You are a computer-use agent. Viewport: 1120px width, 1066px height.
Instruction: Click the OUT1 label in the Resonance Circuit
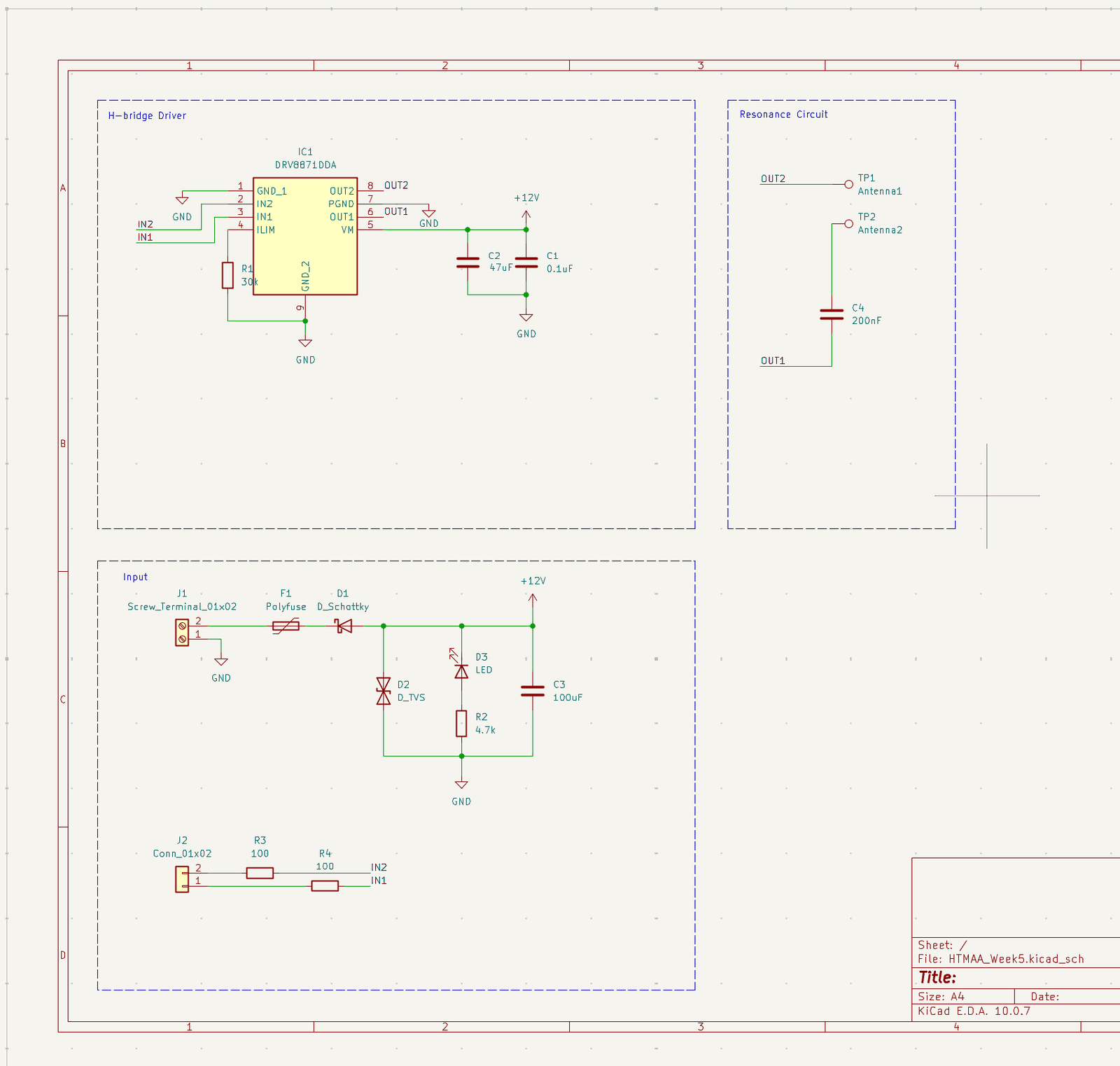(x=773, y=360)
